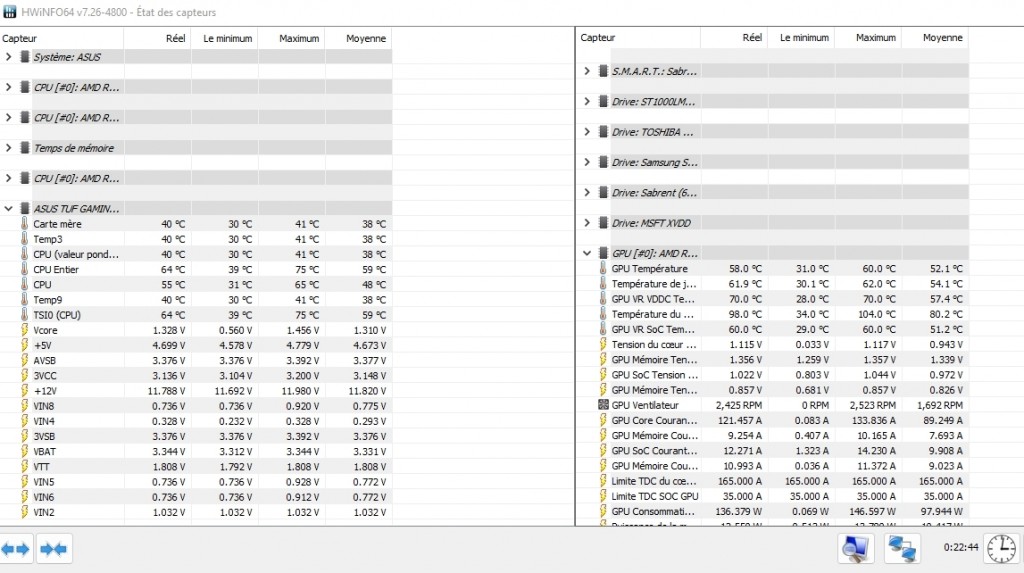This screenshot has height=573, width=1024.
Task: Click the VIN8 voltage bolt icon
Action: point(25,406)
